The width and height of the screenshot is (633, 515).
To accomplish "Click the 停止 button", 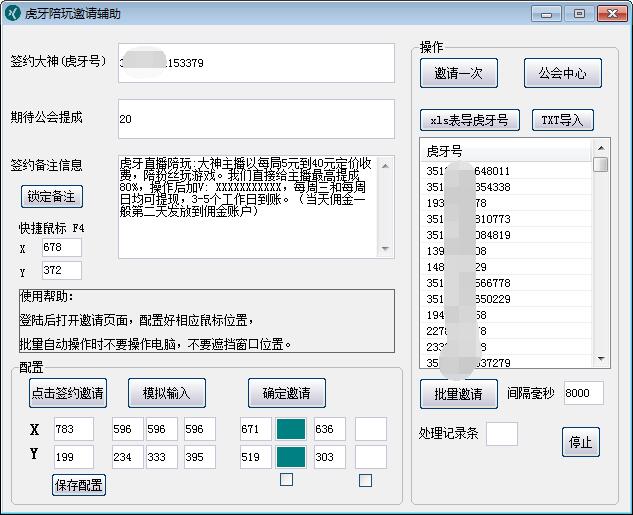I will [x=581, y=442].
